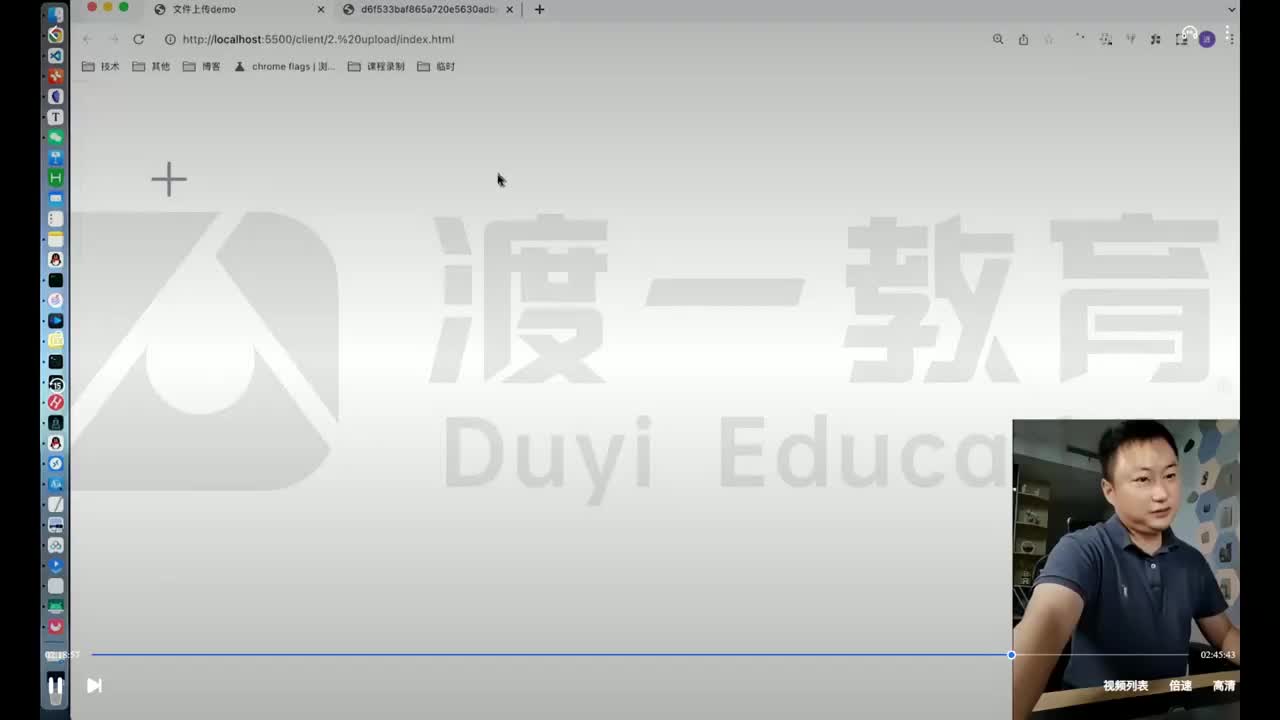This screenshot has height=720, width=1280.
Task: Switch to the d6f533baf865a720e5630 tab
Action: click(428, 9)
